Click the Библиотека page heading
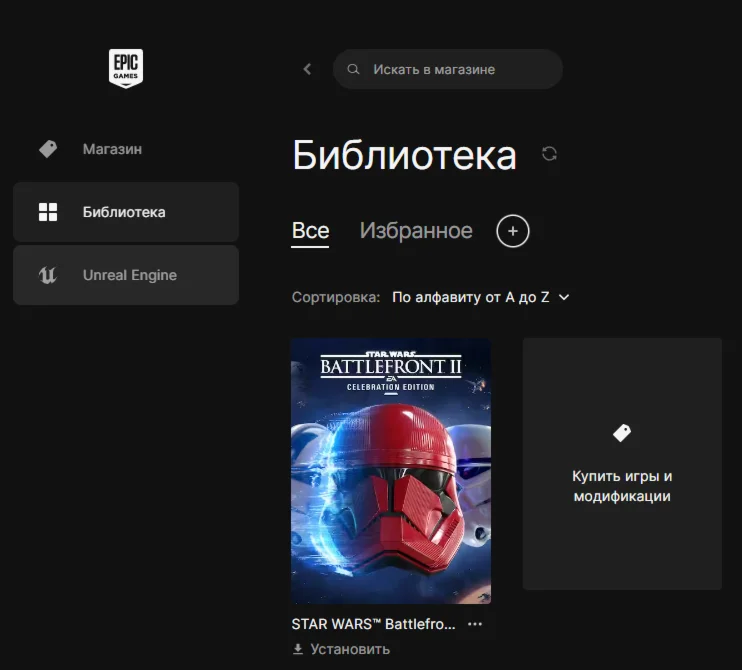Screen dimensions: 742x670 404,155
